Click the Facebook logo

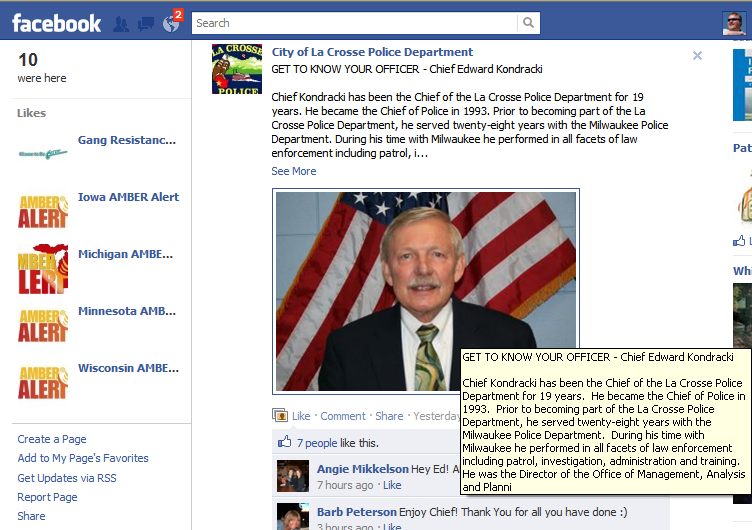coord(57,23)
